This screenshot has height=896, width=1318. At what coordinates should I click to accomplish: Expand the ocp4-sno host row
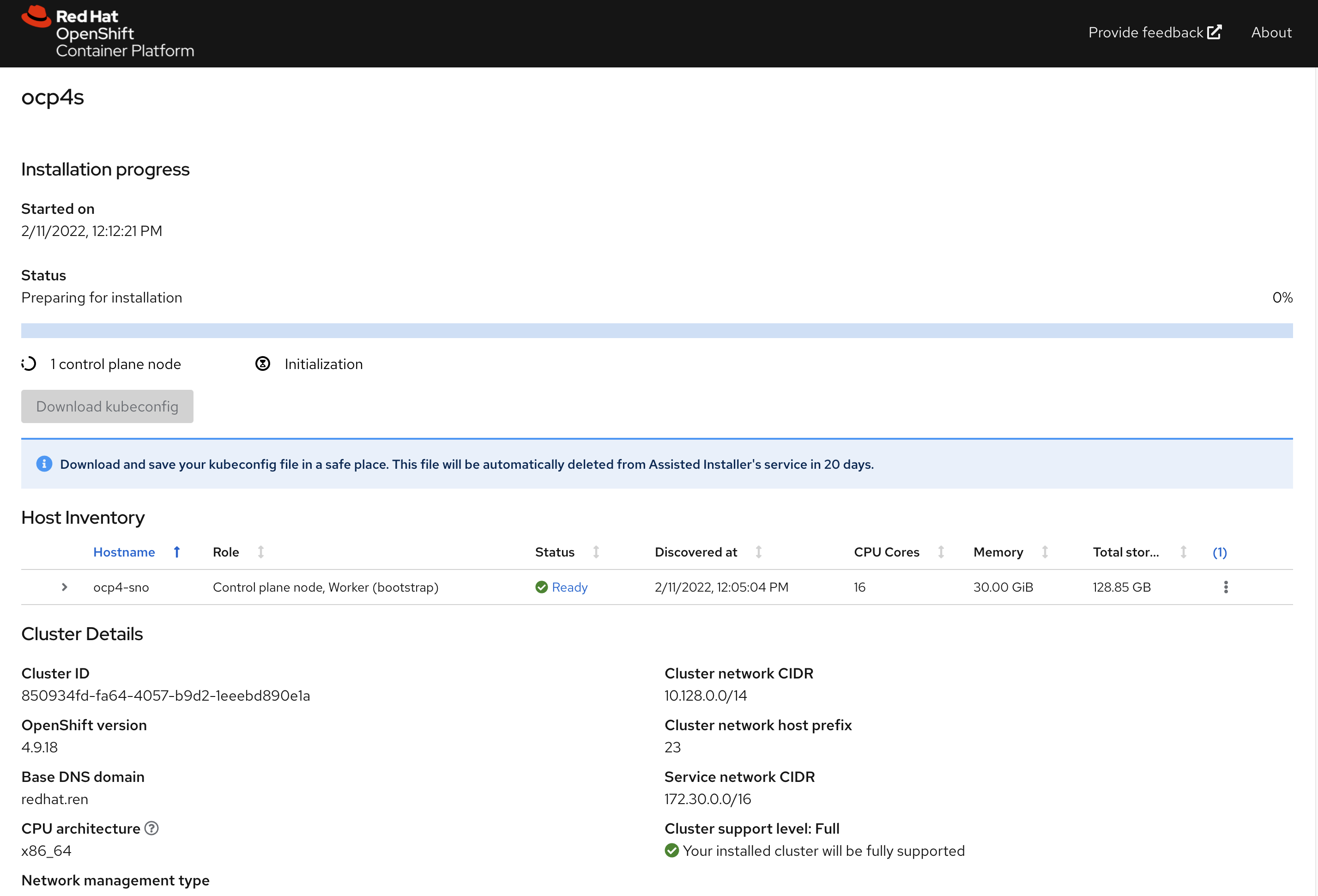tap(65, 587)
